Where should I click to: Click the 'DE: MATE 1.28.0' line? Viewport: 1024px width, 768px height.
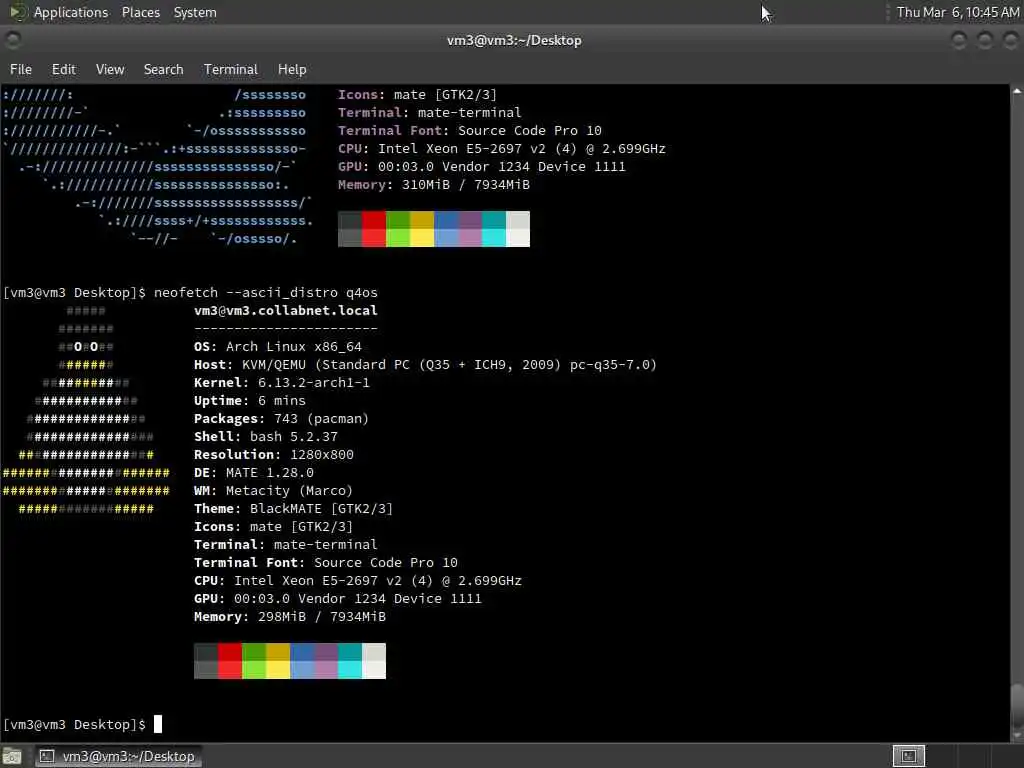[x=253, y=472]
